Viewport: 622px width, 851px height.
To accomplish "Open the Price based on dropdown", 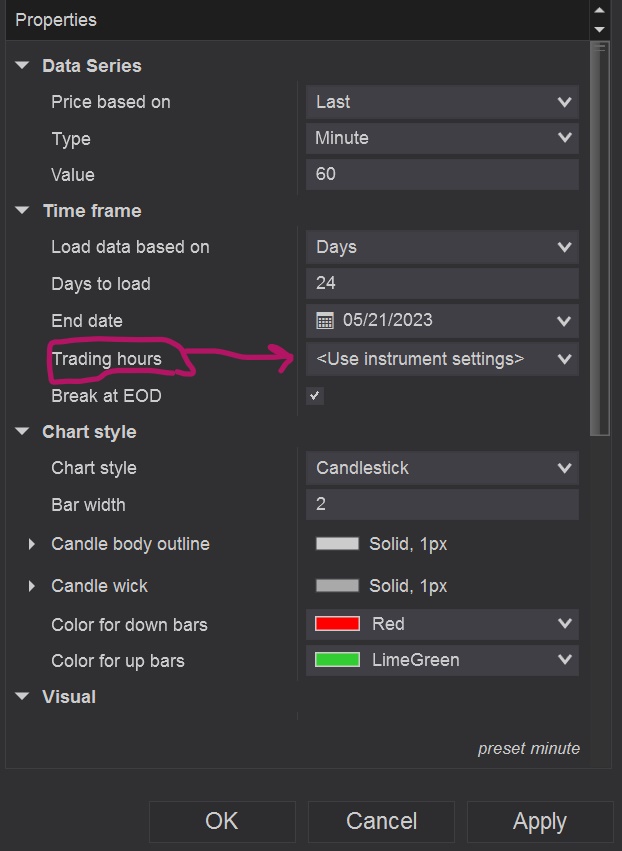I will [x=441, y=102].
